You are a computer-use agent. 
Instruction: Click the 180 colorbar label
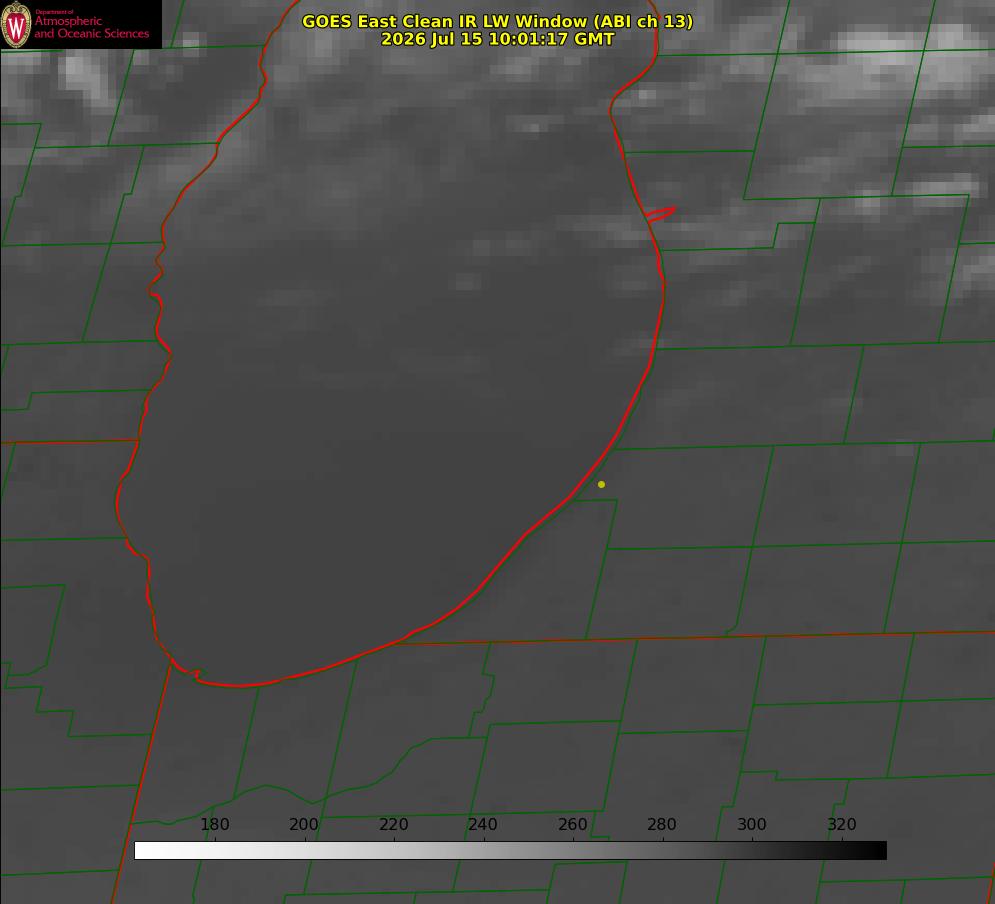(x=214, y=824)
